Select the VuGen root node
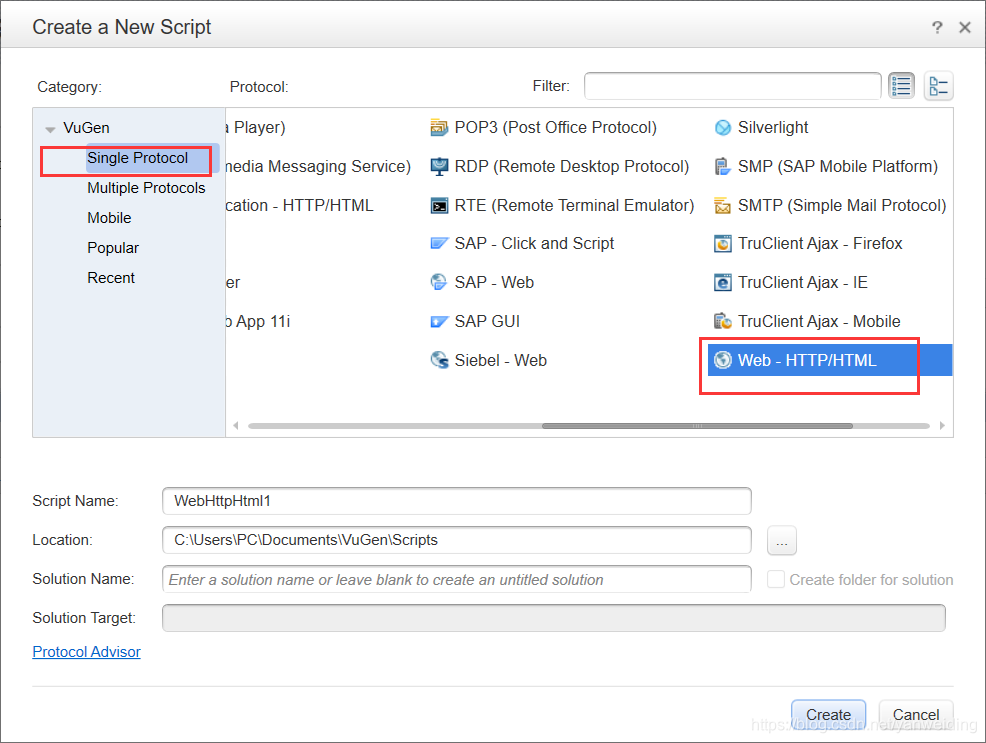The image size is (986, 743). (86, 128)
